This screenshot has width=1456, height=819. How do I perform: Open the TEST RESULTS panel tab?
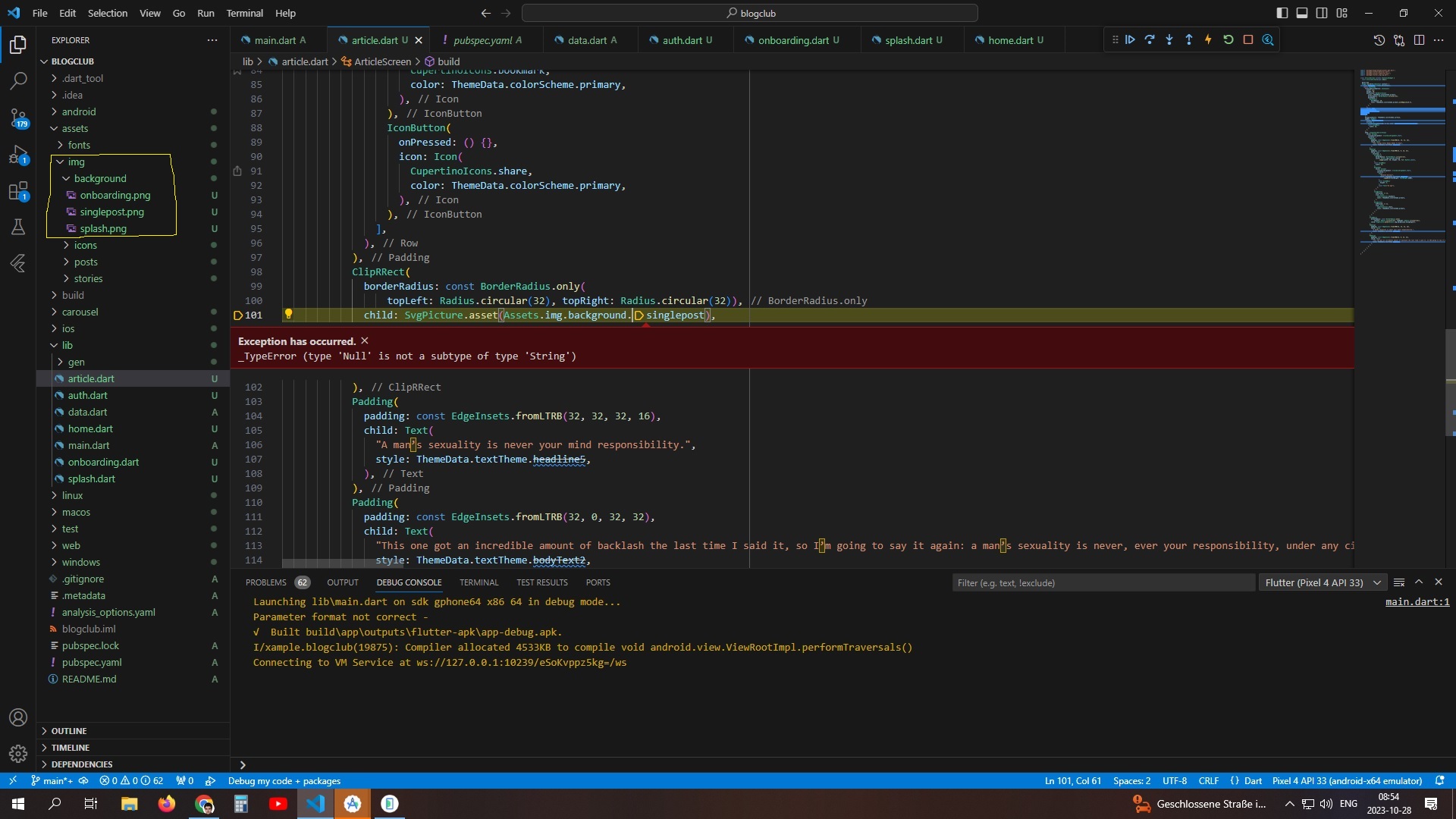pos(542,582)
